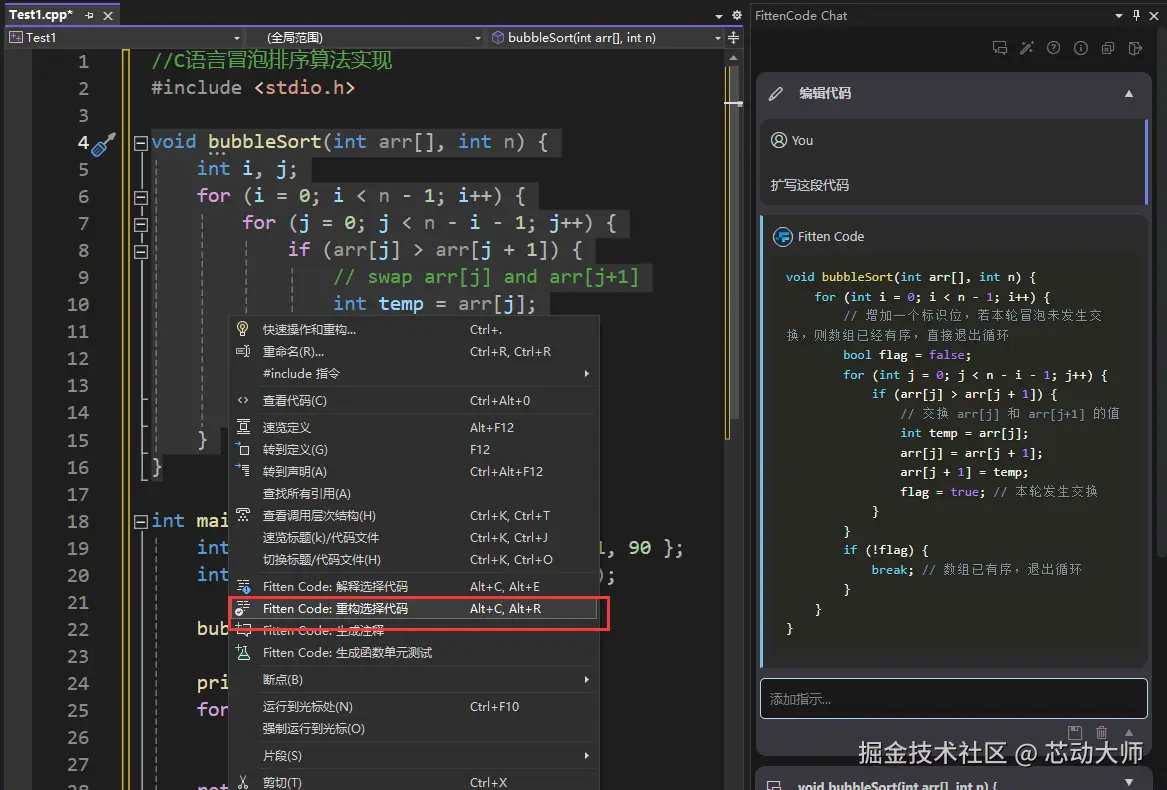This screenshot has height=790, width=1167.
Task: Click the FittenCode Chat panel scrollbar
Action: click(1161, 294)
